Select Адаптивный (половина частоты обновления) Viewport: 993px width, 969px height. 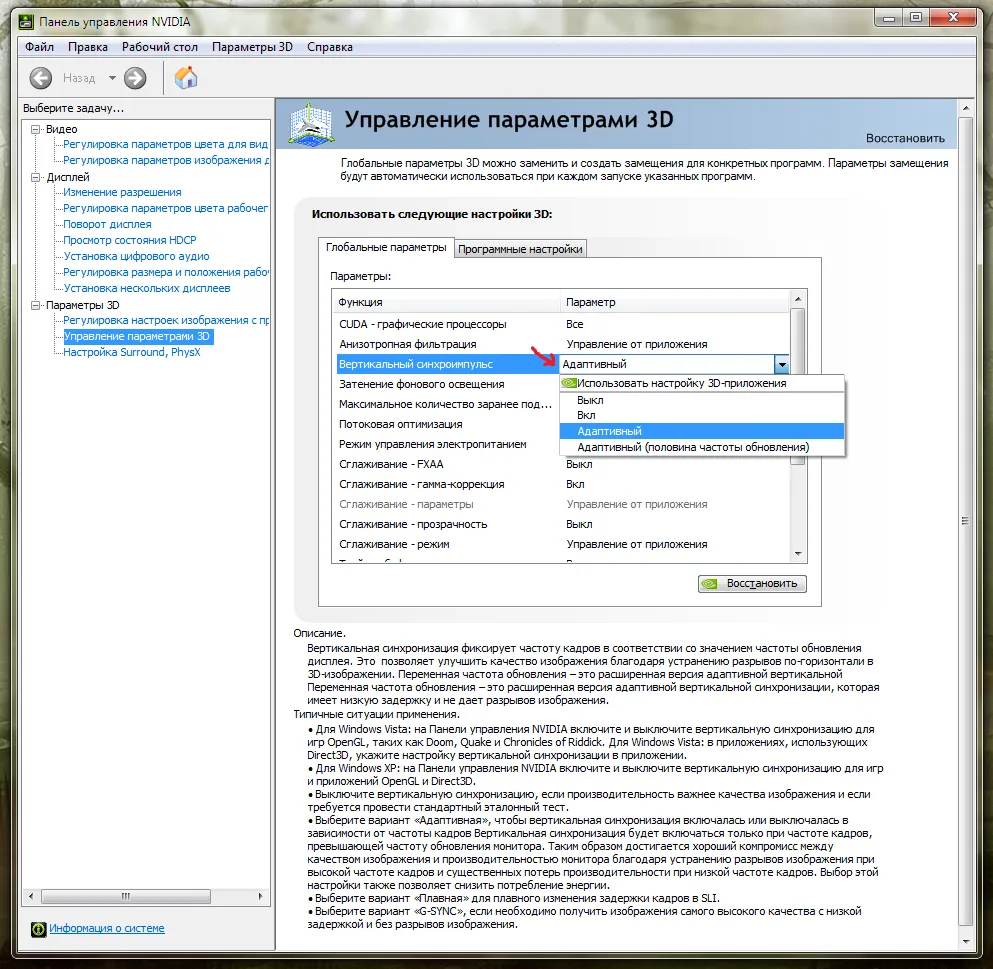tap(702, 447)
